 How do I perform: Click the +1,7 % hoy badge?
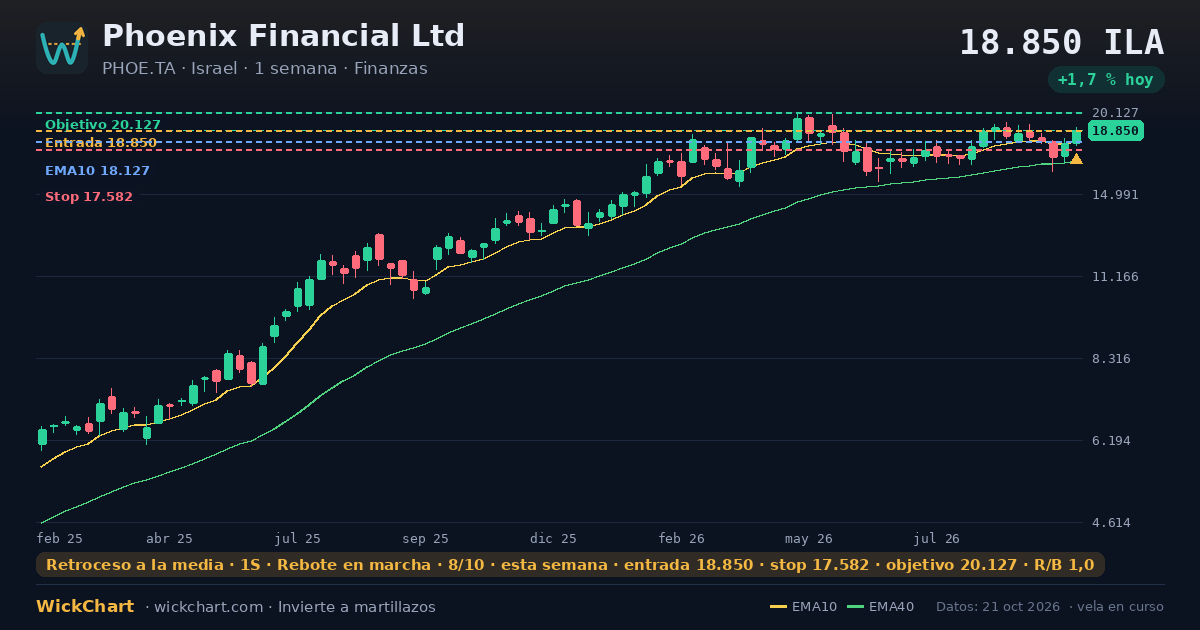pyautogui.click(x=1105, y=80)
